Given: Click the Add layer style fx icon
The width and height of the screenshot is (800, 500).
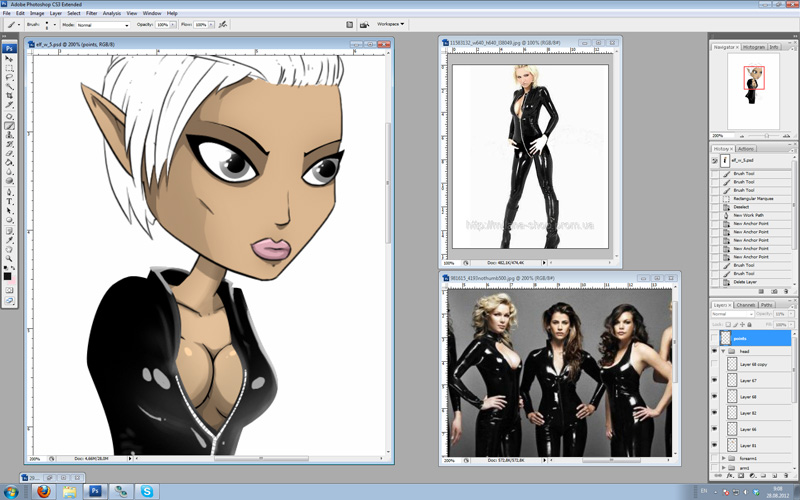Looking at the screenshot, I should point(729,476).
